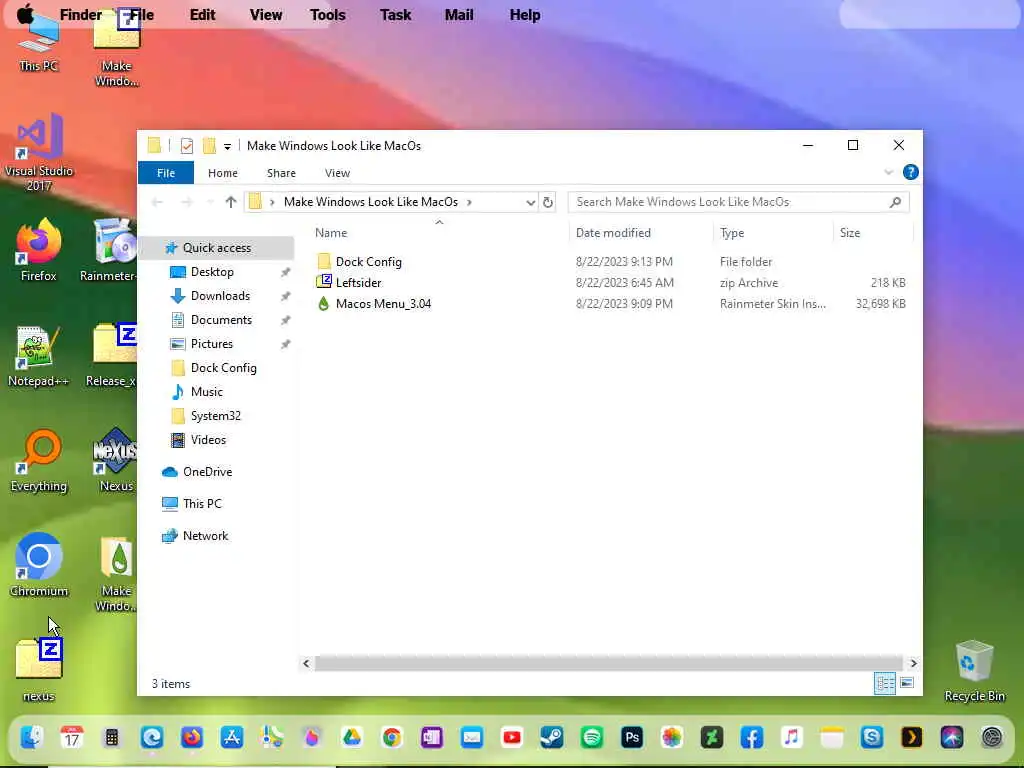Click in the Search Make Windows Look Like MacOs box

pyautogui.click(x=739, y=202)
